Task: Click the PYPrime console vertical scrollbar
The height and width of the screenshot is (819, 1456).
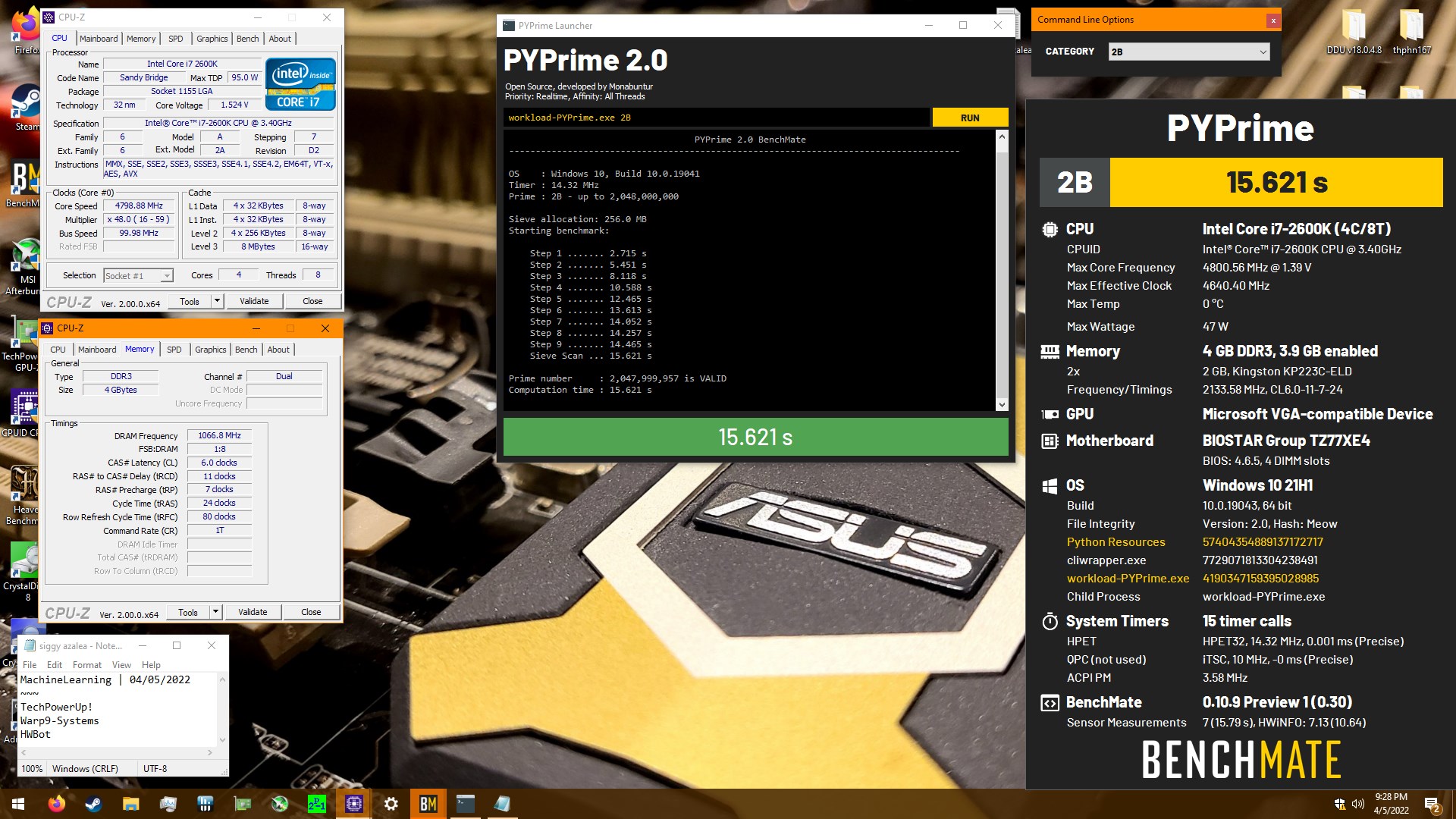Action: click(1002, 270)
